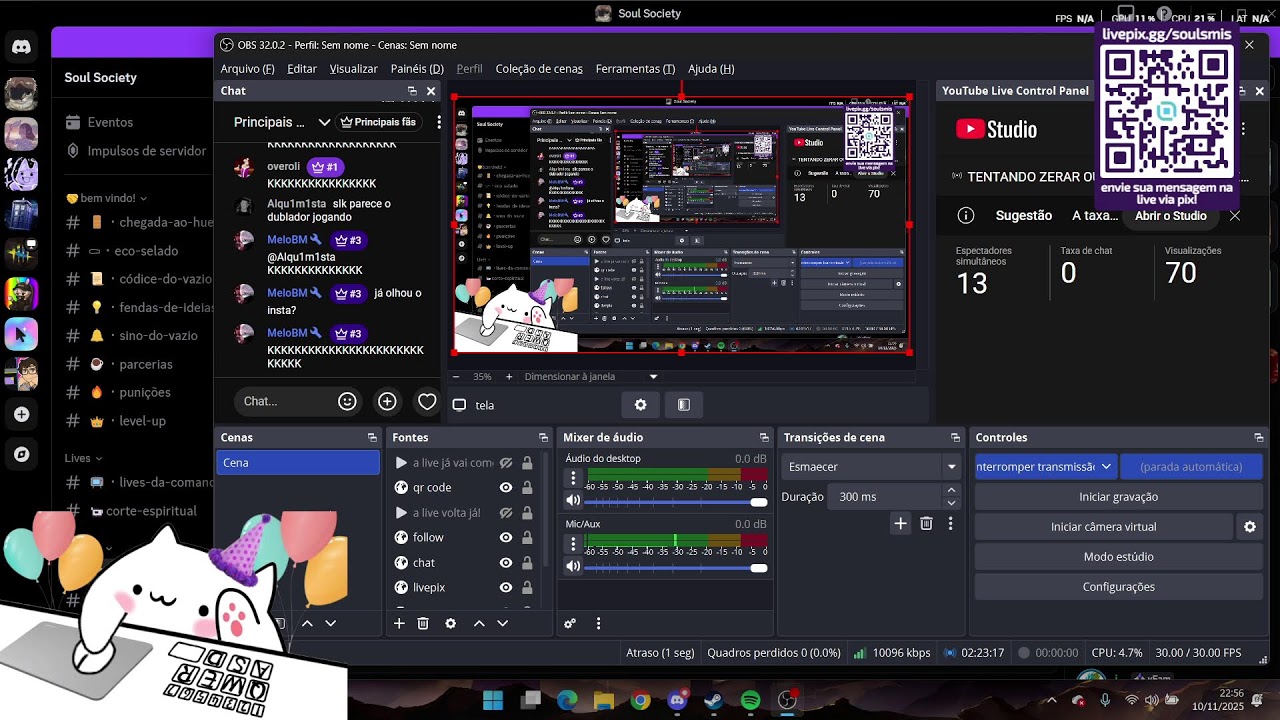This screenshot has width=1280, height=720.
Task: Zoom out the preview with minus
Action: point(456,377)
